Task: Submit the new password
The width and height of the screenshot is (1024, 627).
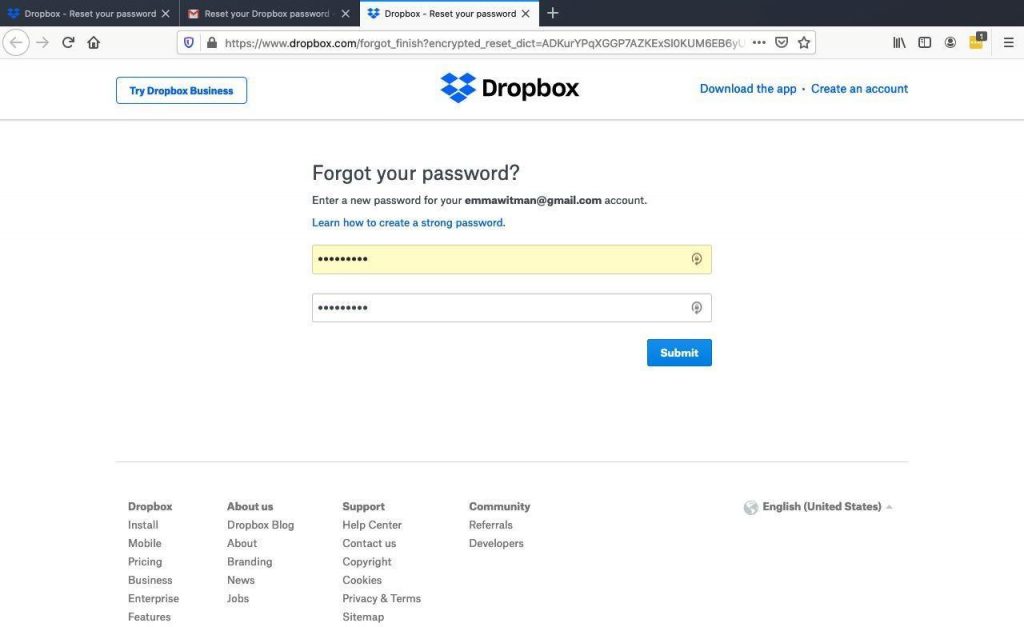Action: click(679, 353)
